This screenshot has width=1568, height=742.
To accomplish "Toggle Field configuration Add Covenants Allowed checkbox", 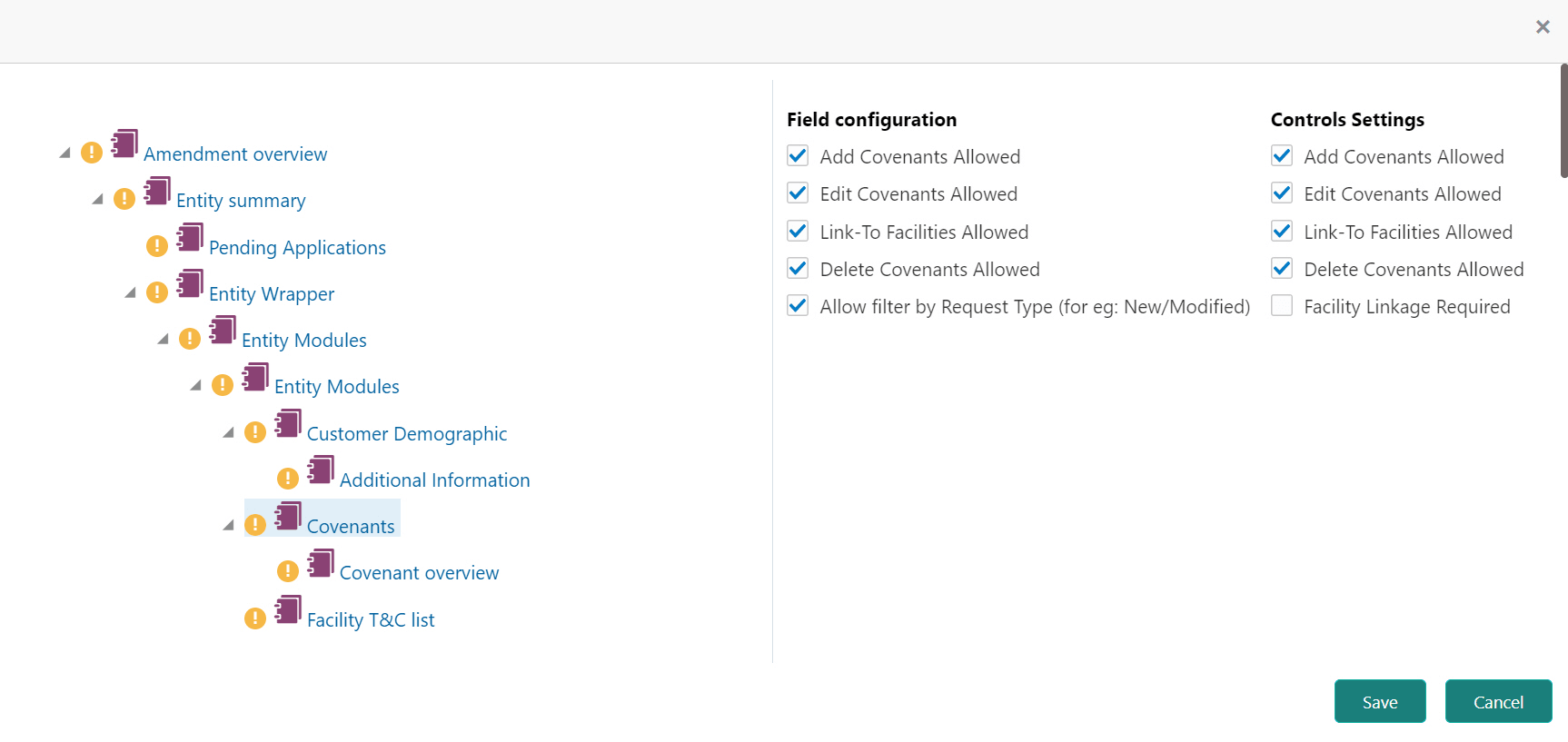I will point(798,156).
